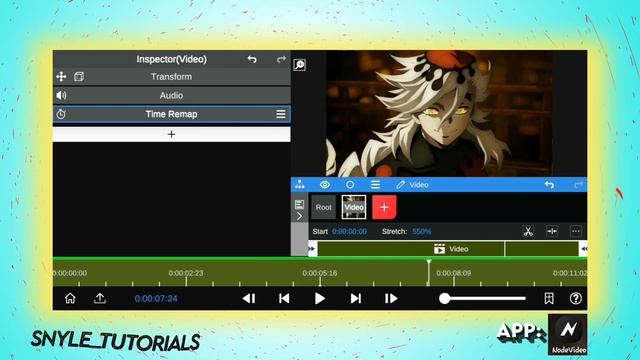Undo in the Inspector header

tap(252, 60)
